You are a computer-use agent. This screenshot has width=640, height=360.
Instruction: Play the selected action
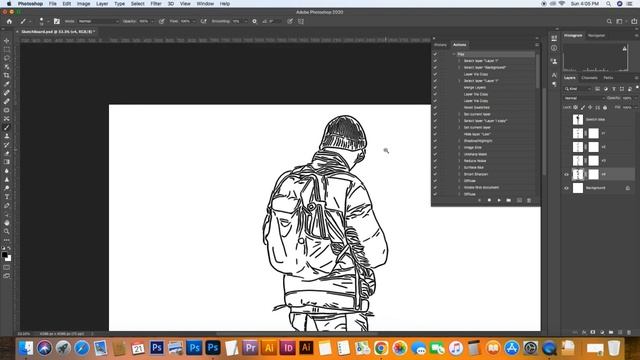[x=499, y=200]
